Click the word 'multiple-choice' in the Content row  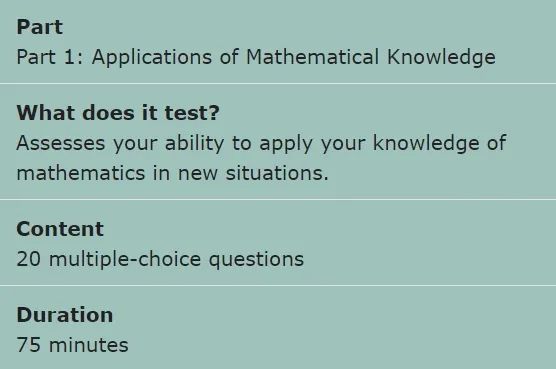(x=125, y=259)
